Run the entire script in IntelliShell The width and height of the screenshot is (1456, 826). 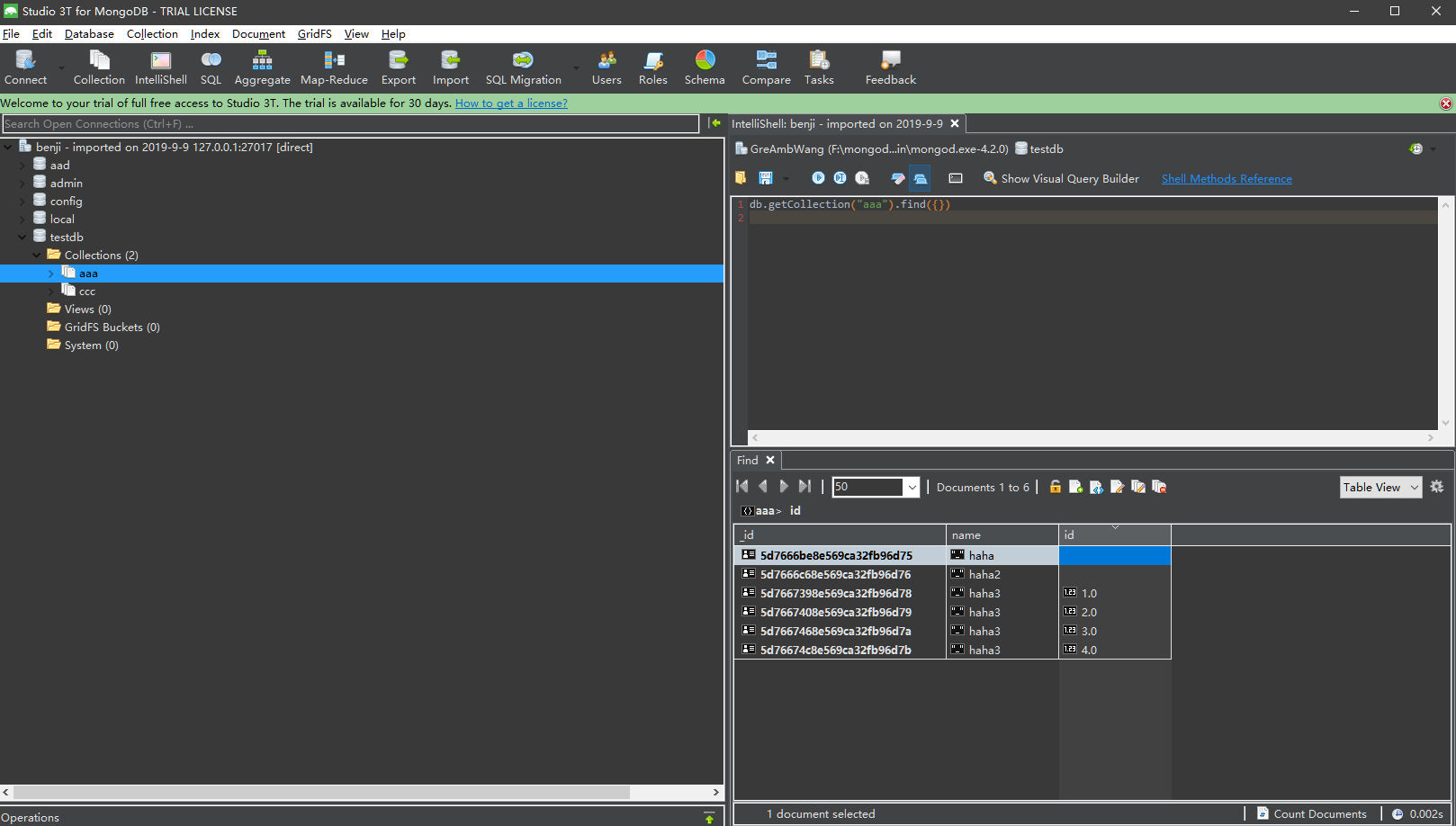pyautogui.click(x=818, y=177)
